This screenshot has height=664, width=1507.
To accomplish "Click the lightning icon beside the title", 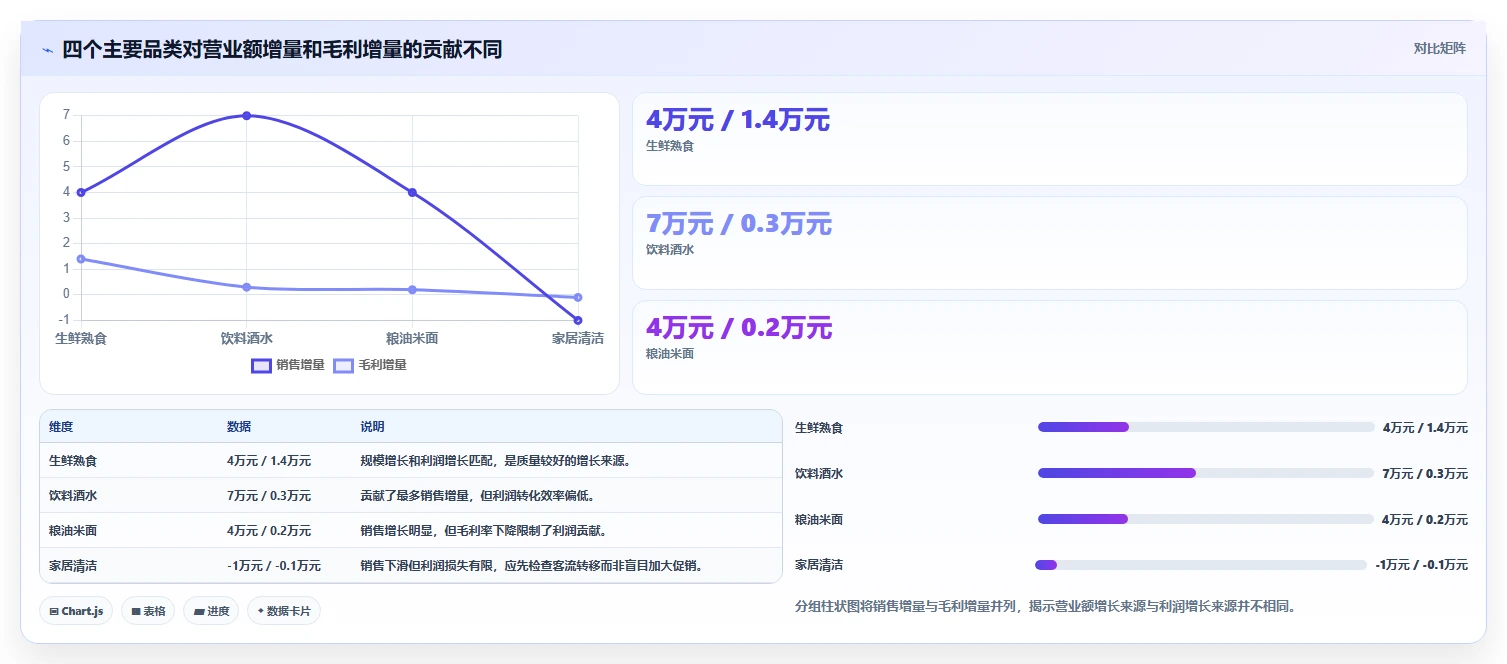I will pos(48,50).
